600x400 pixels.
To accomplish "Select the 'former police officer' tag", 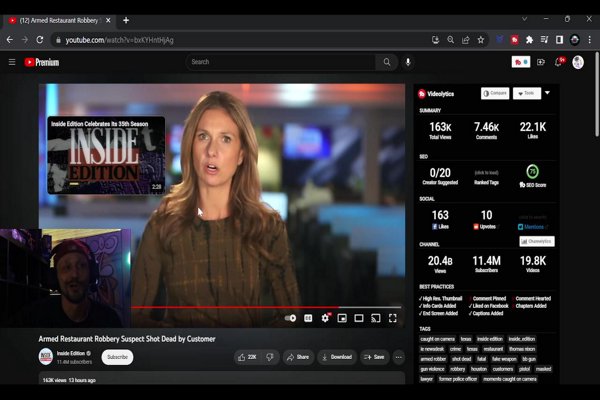I will click(458, 379).
